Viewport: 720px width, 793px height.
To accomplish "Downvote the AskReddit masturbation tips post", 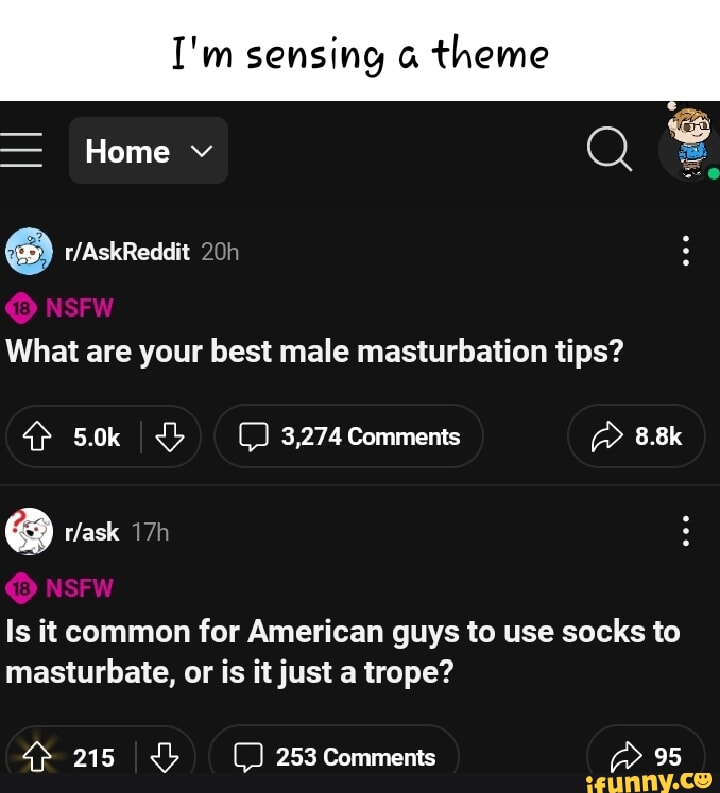I will tap(170, 437).
